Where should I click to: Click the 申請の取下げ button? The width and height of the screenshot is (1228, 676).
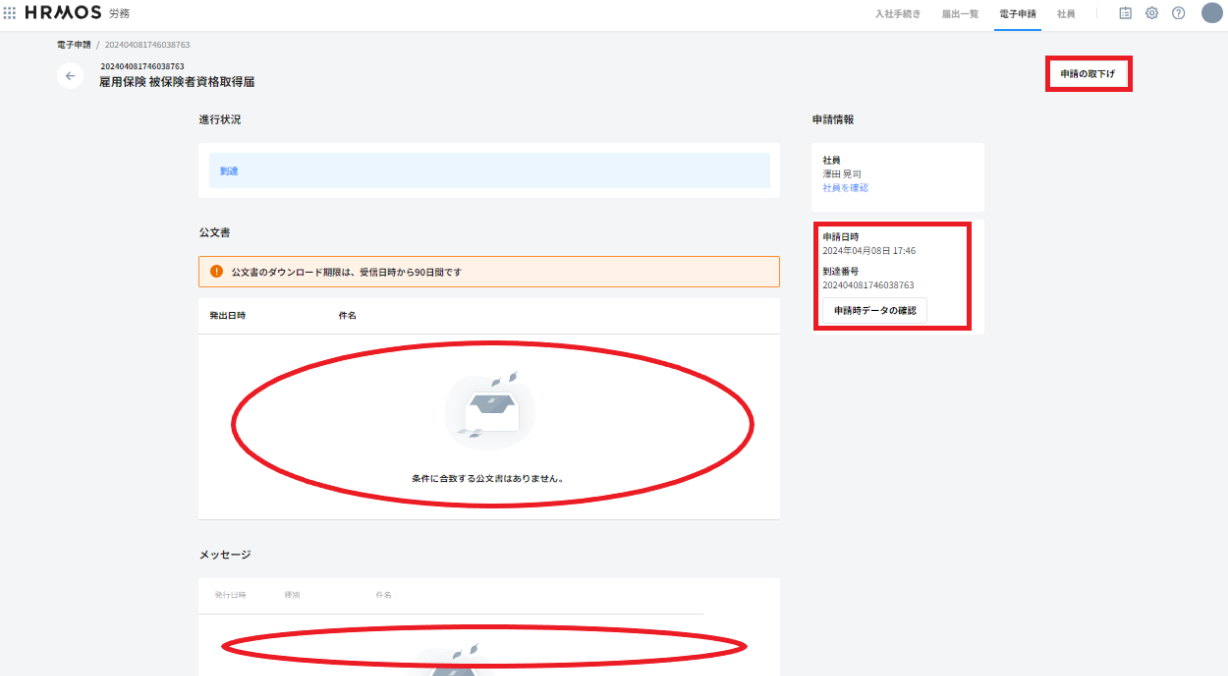[x=1088, y=74]
